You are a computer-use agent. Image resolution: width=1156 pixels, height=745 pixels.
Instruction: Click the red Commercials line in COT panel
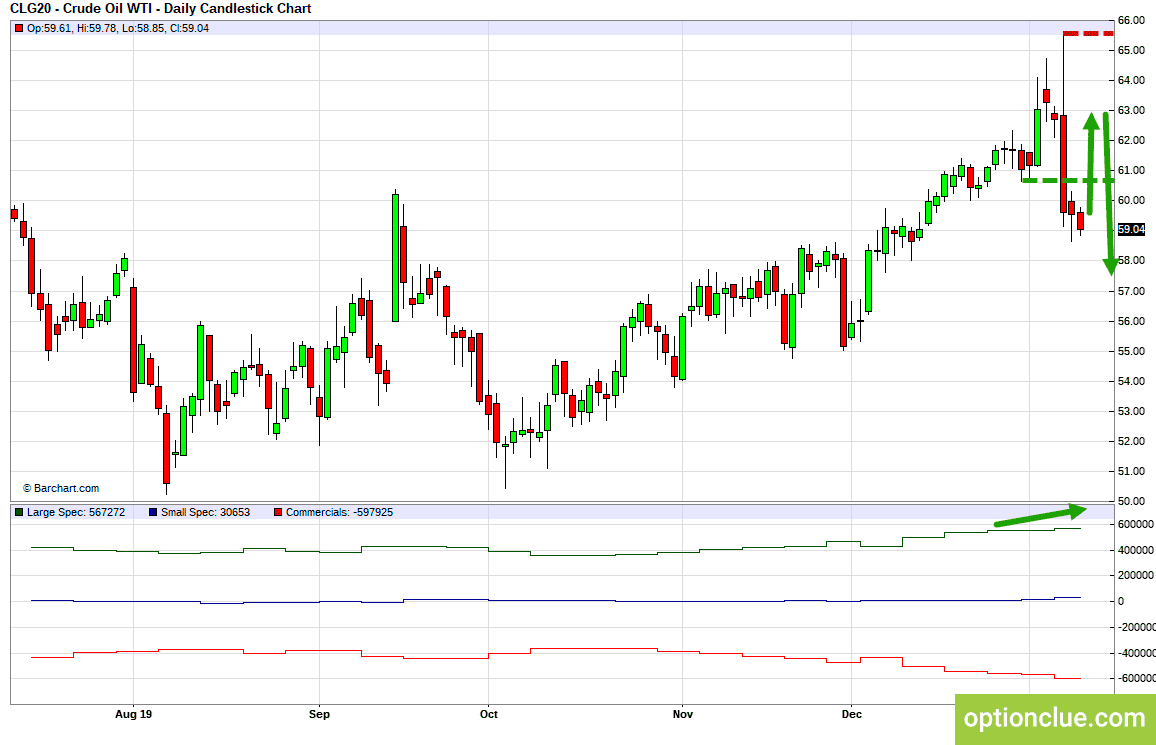(556, 649)
